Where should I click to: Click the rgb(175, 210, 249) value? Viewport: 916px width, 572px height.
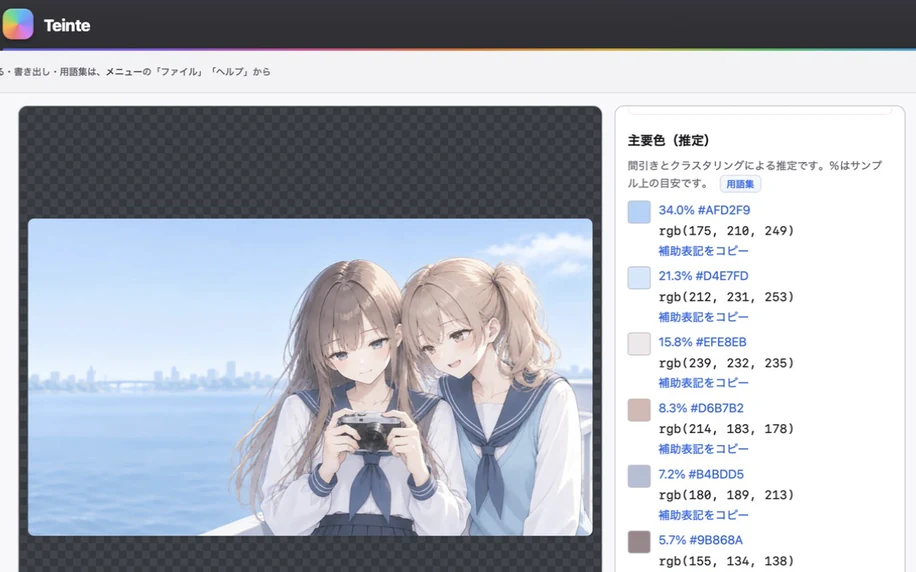point(726,231)
